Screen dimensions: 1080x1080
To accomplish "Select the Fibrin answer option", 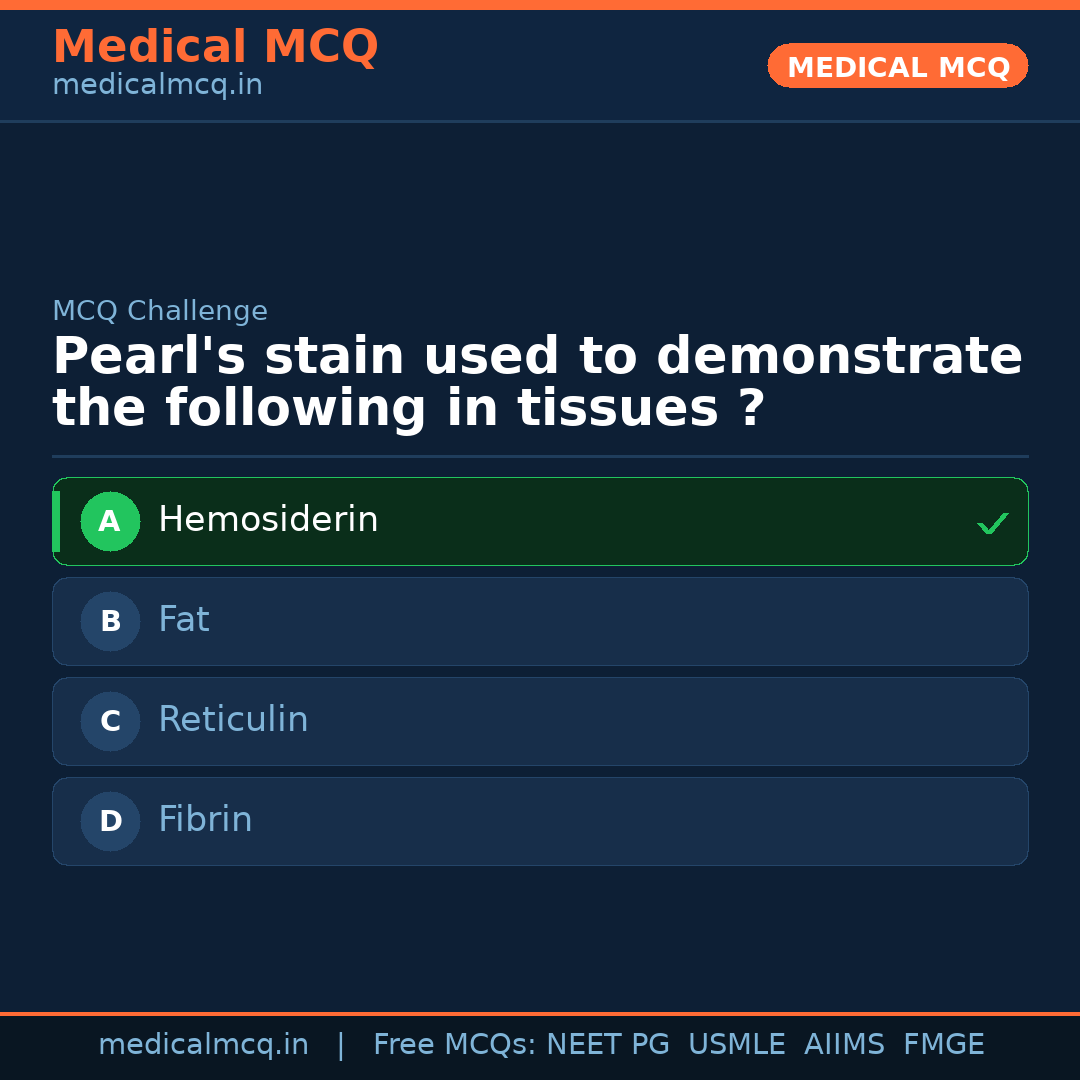I will (x=540, y=821).
